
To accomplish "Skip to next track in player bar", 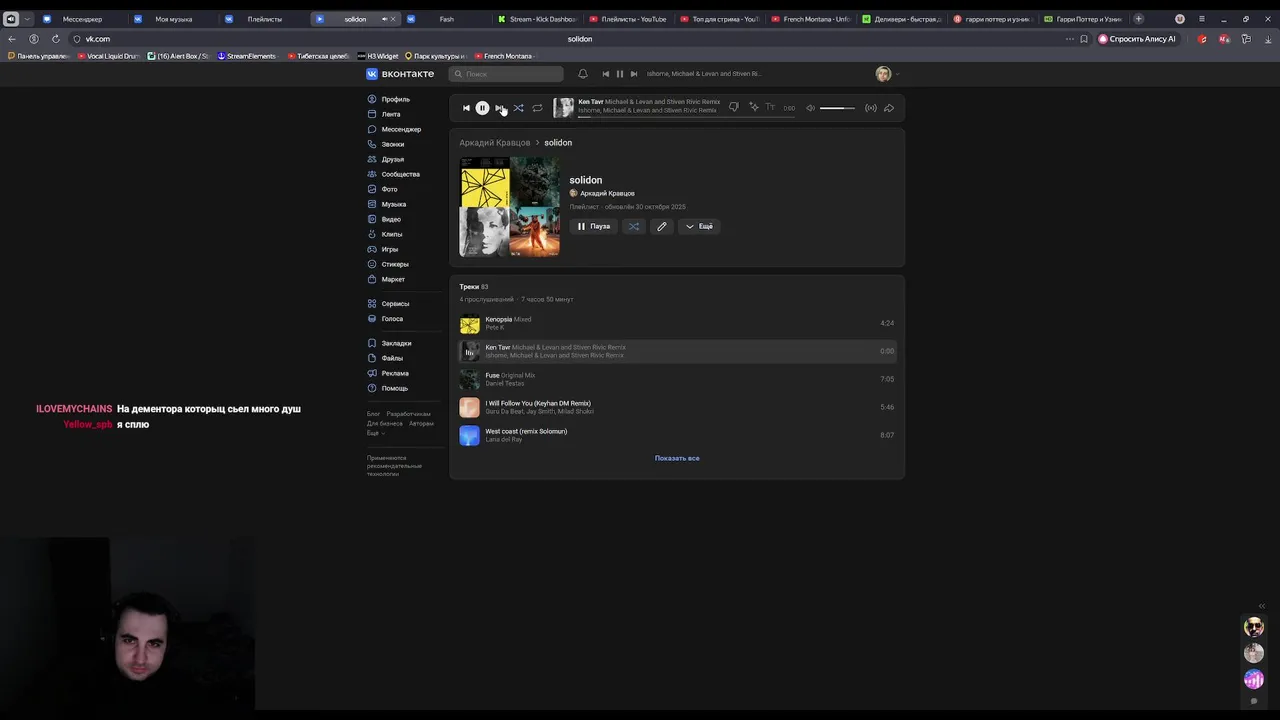I will 499,108.
